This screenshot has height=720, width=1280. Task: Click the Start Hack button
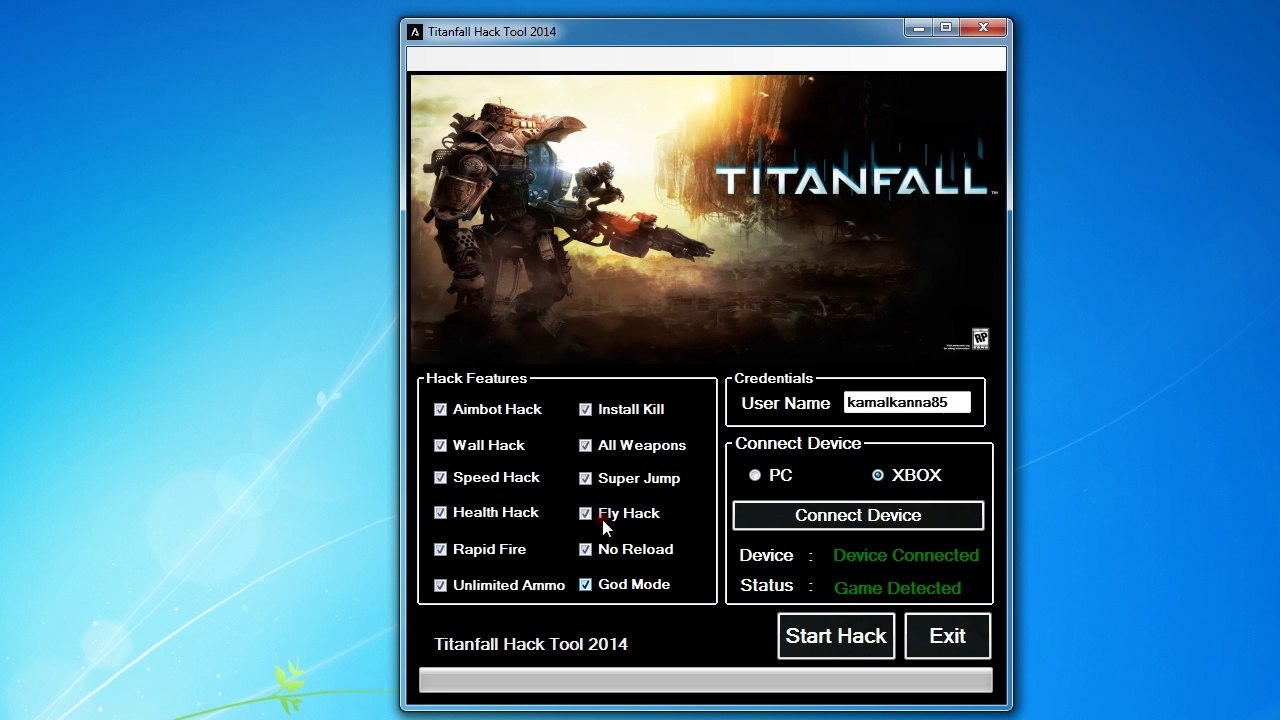point(836,636)
